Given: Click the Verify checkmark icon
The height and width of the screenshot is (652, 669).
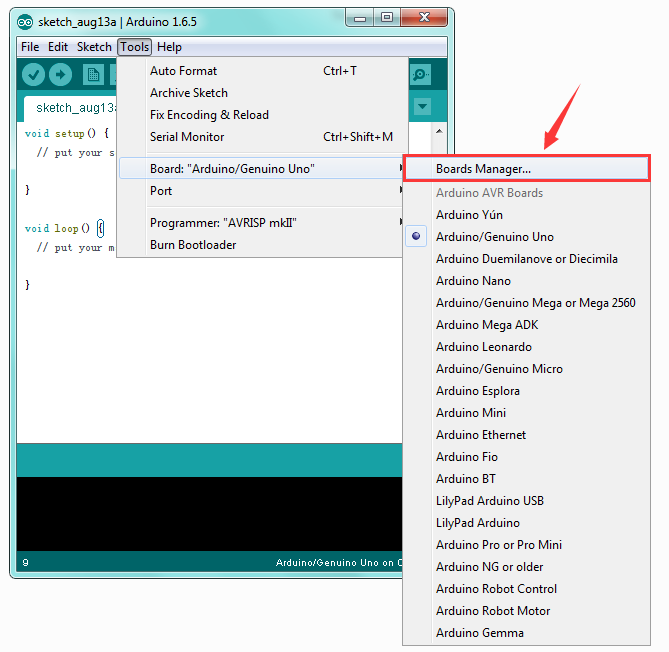Looking at the screenshot, I should click(x=33, y=75).
